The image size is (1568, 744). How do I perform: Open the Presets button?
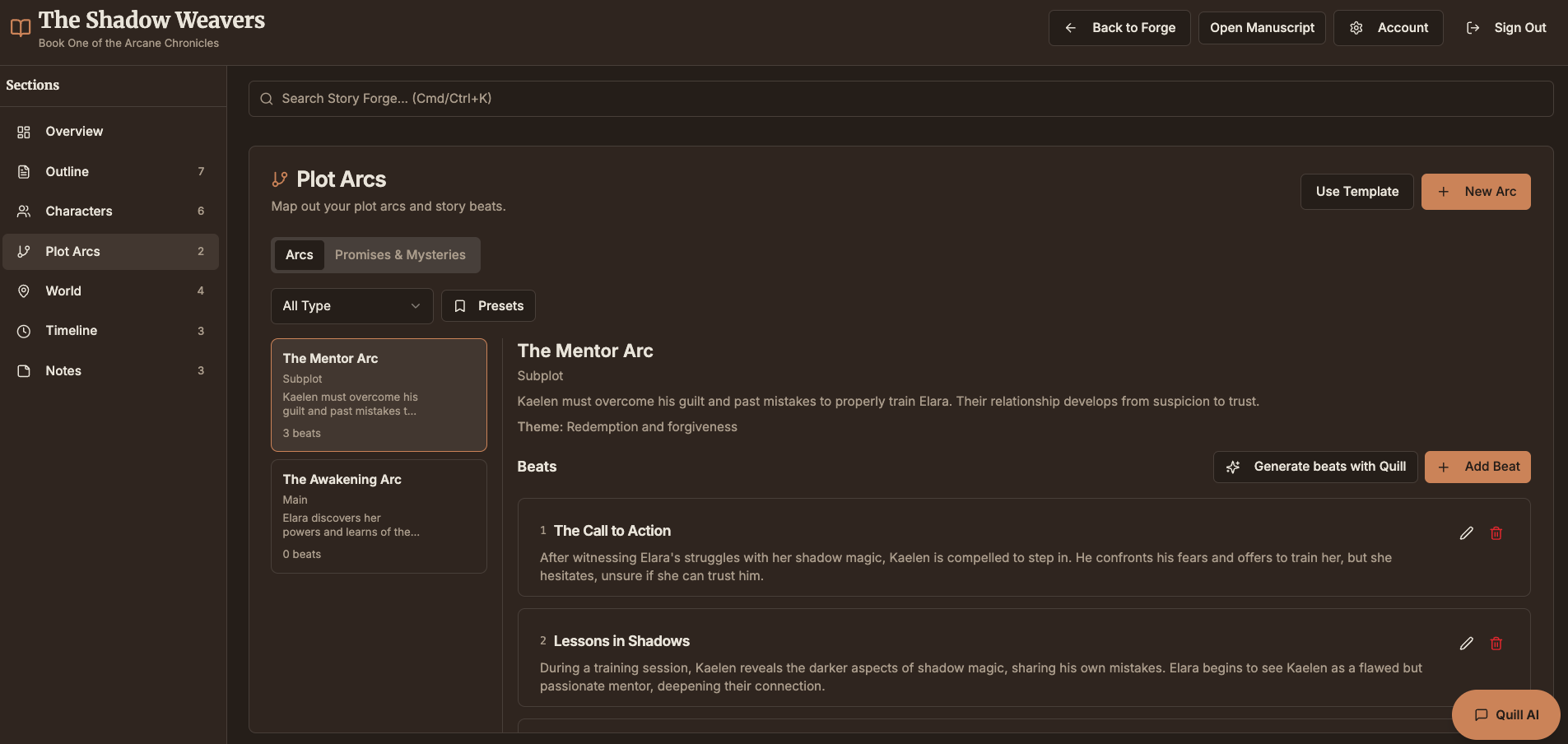pyautogui.click(x=488, y=306)
